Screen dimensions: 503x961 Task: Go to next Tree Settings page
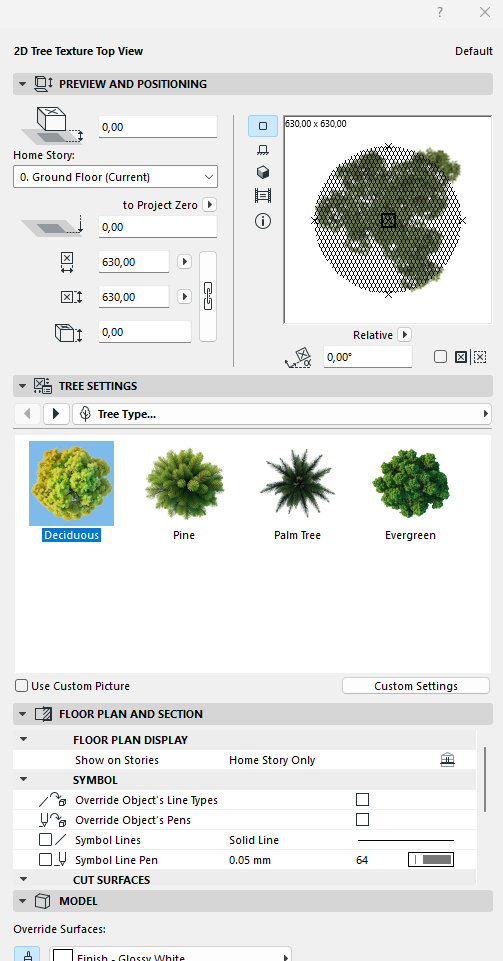56,414
